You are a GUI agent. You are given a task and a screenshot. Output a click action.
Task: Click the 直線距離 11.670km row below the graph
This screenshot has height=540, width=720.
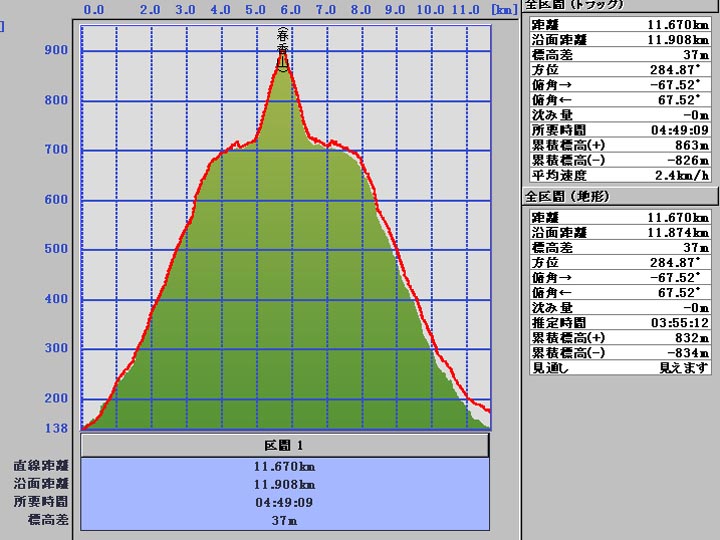coord(285,466)
